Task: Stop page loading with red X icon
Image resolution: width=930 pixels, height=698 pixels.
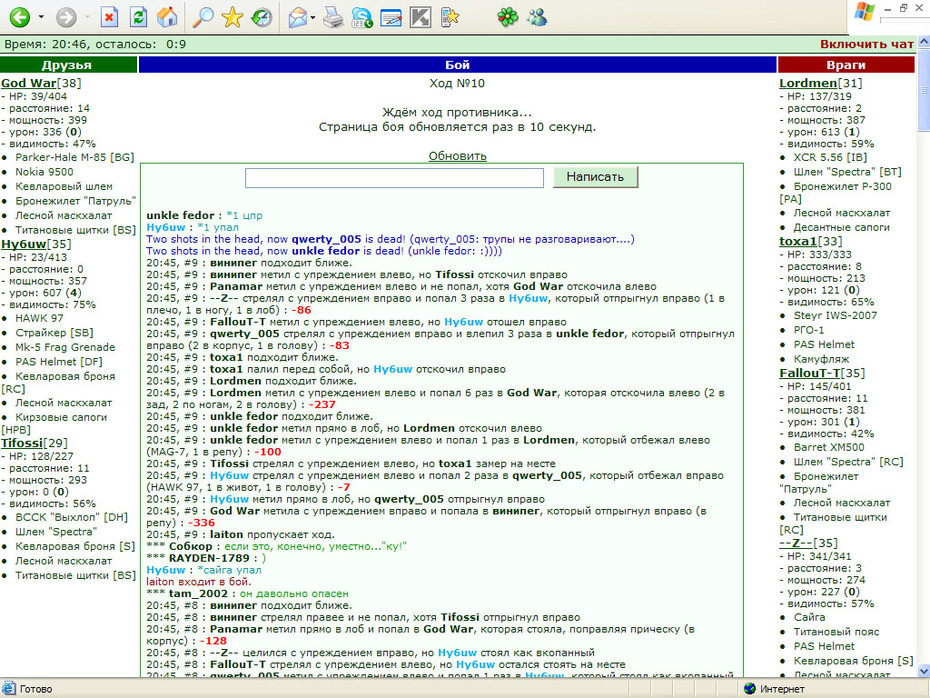Action: point(109,17)
